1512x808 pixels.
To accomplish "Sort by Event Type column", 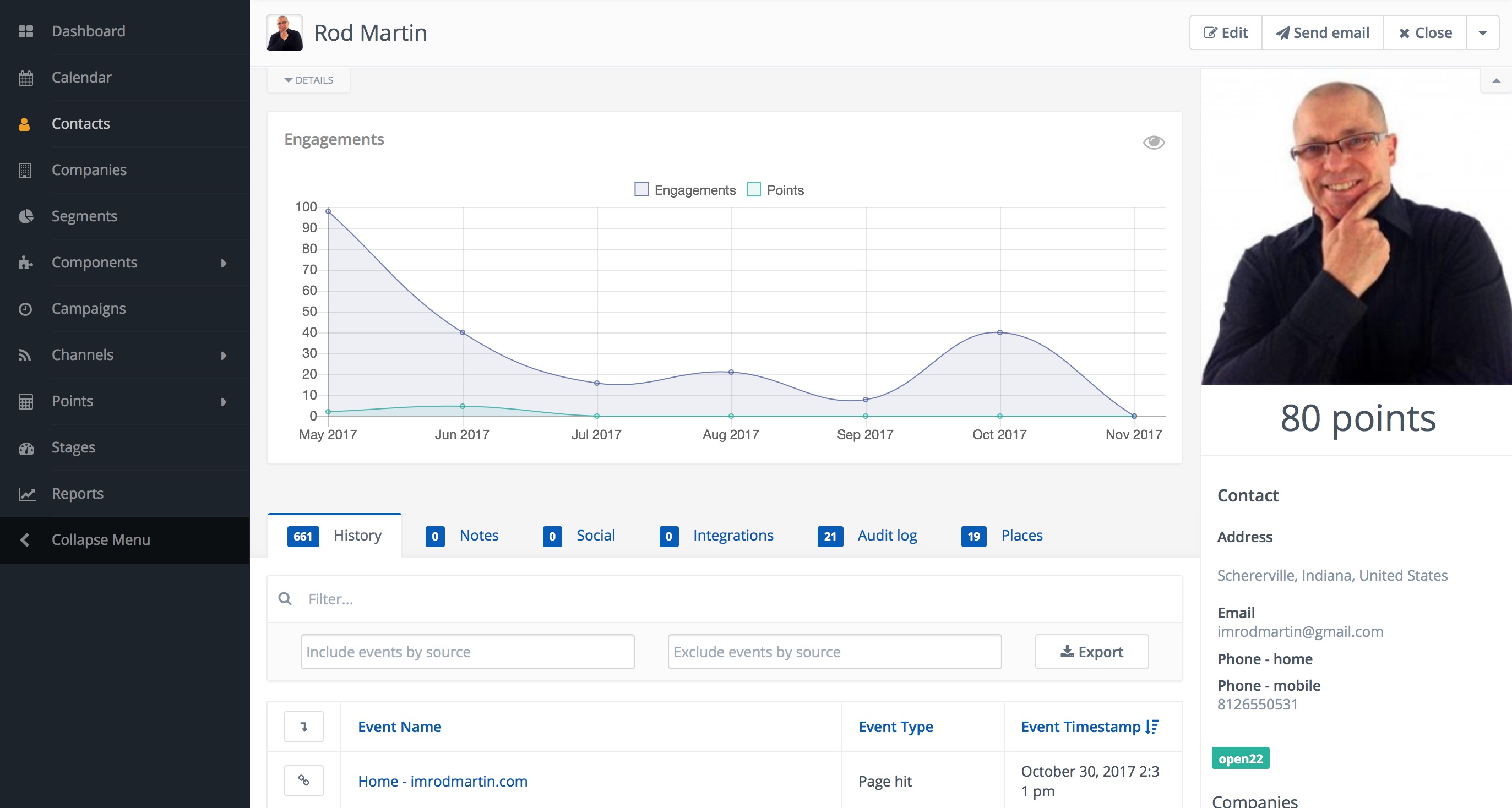I will tap(896, 727).
